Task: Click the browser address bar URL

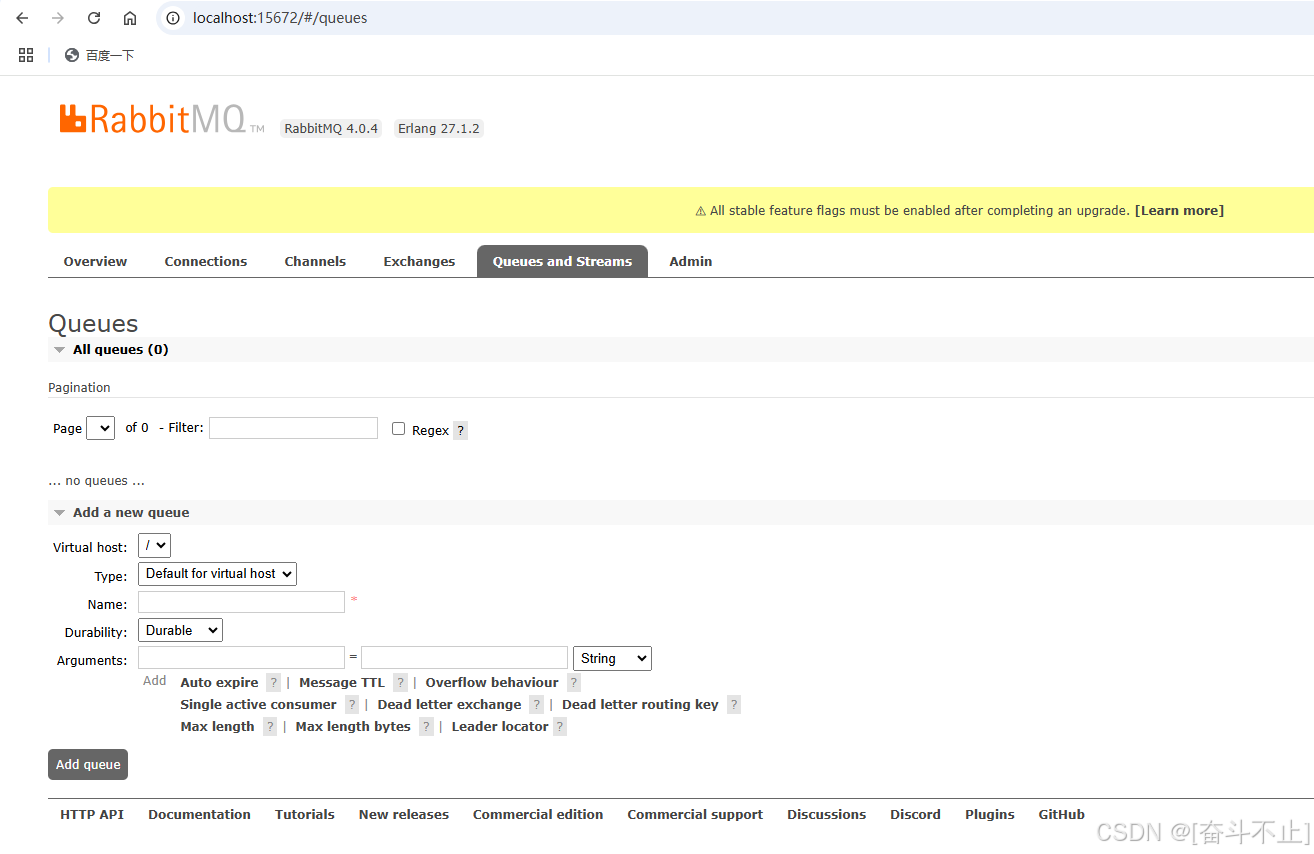Action: coord(280,18)
